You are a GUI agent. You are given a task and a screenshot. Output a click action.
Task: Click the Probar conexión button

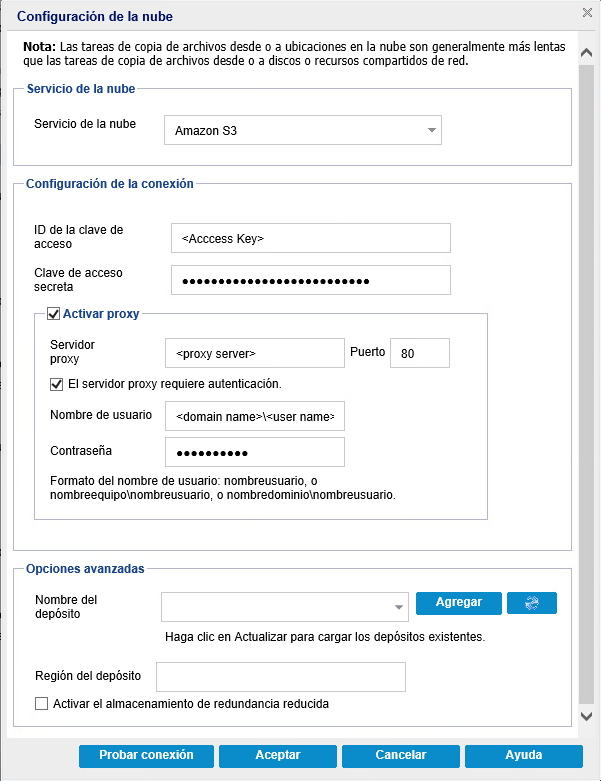pos(146,755)
